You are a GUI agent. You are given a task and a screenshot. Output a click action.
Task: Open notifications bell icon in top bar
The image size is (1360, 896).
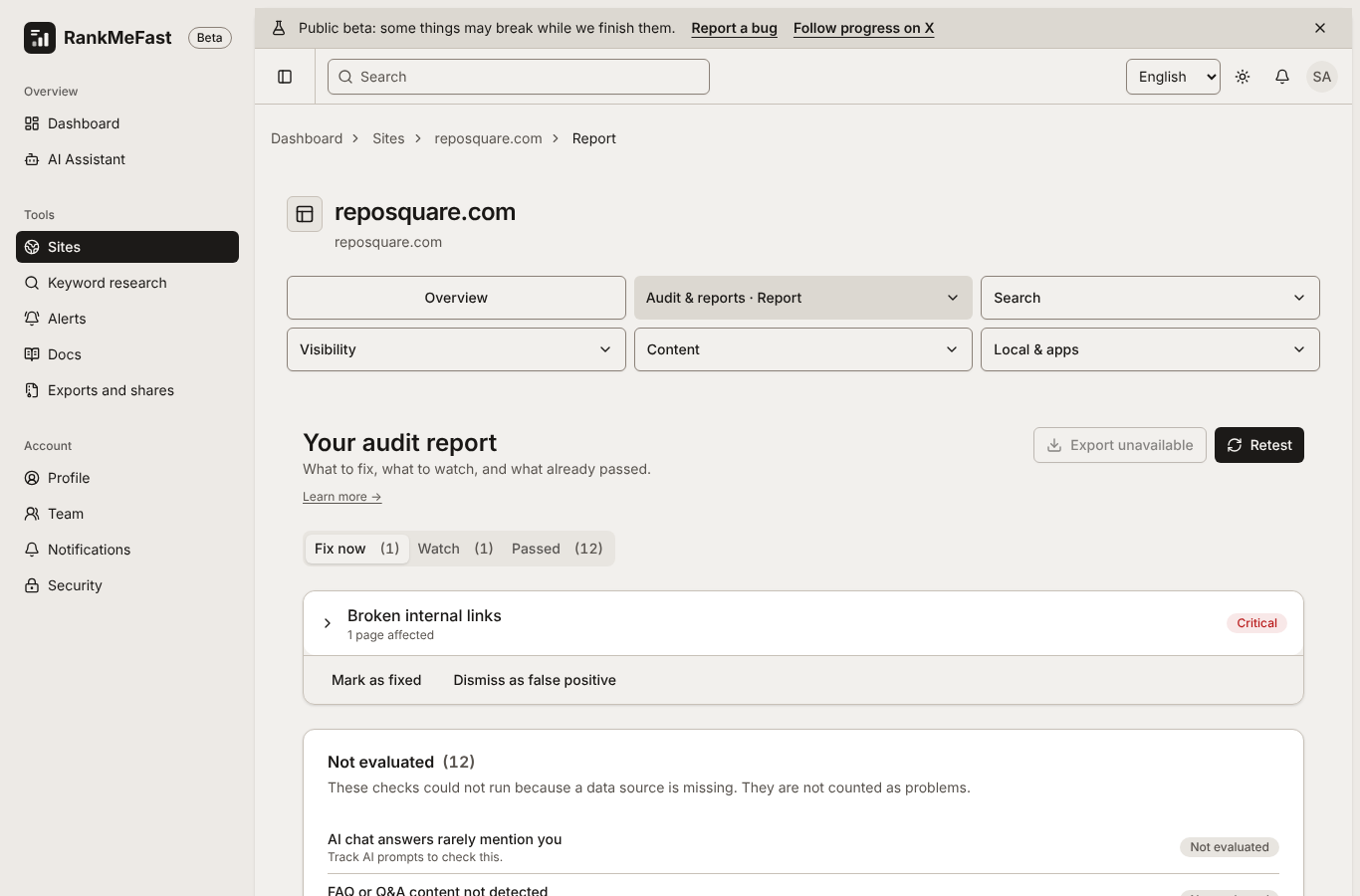[1282, 77]
